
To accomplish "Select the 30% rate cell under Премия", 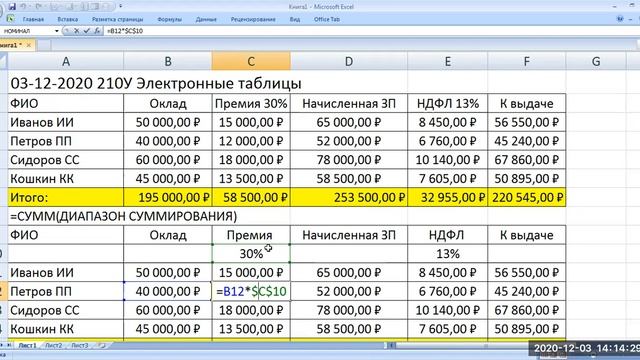I will tap(251, 254).
